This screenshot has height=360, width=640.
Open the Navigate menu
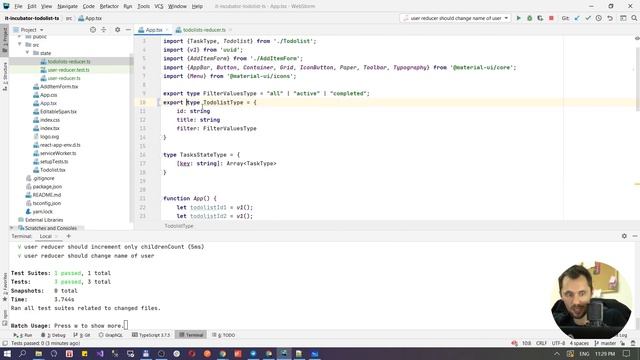click(67, 6)
